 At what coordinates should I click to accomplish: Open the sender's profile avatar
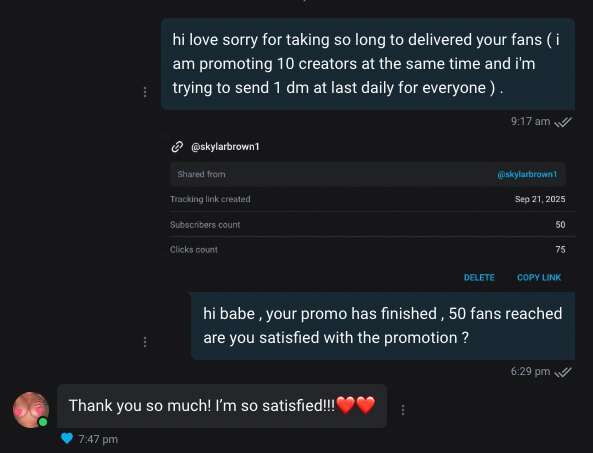click(x=31, y=410)
